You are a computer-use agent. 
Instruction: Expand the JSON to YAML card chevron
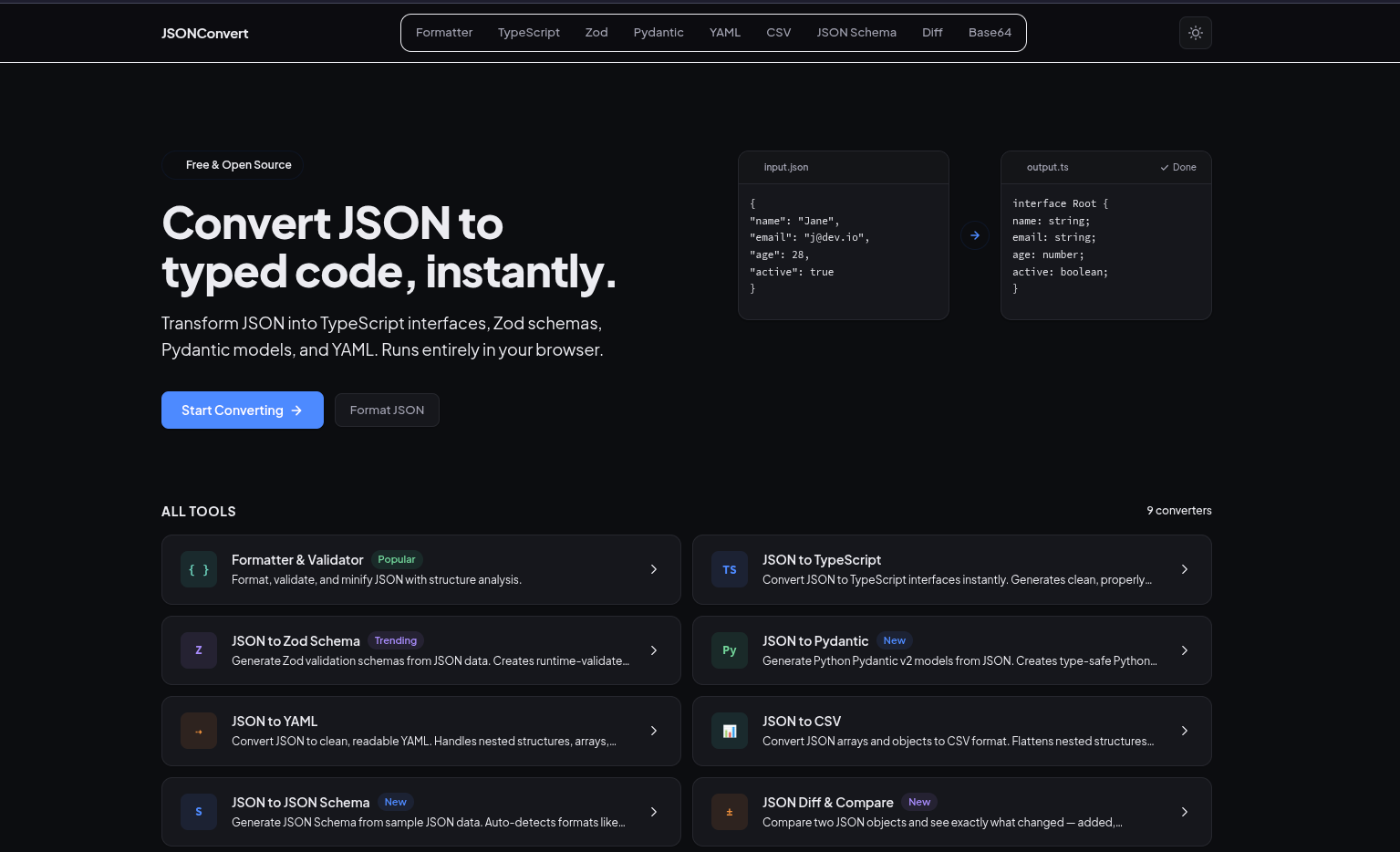coord(654,731)
